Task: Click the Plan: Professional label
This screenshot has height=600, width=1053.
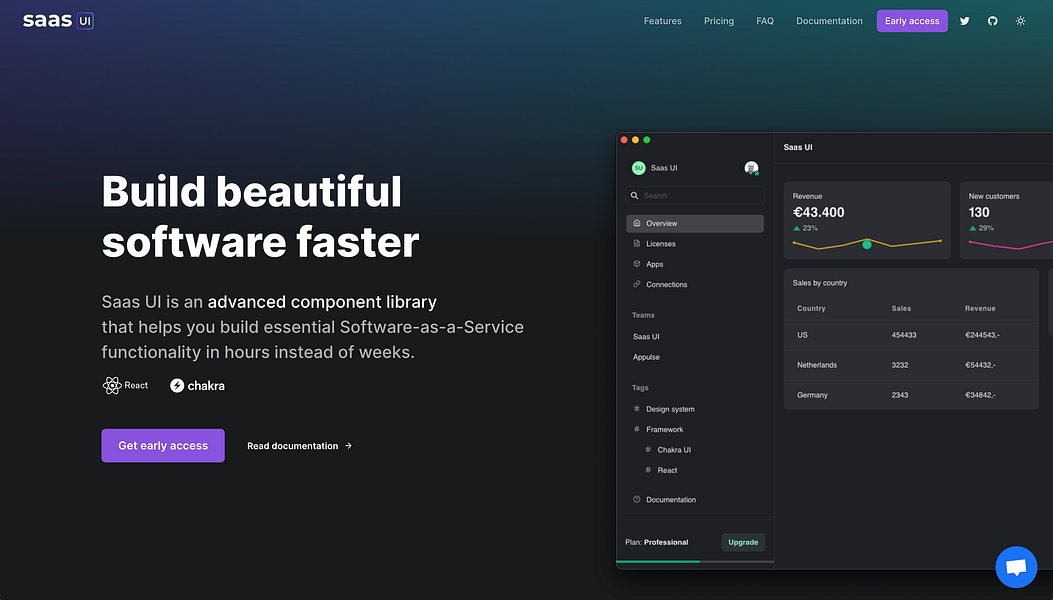Action: (657, 542)
